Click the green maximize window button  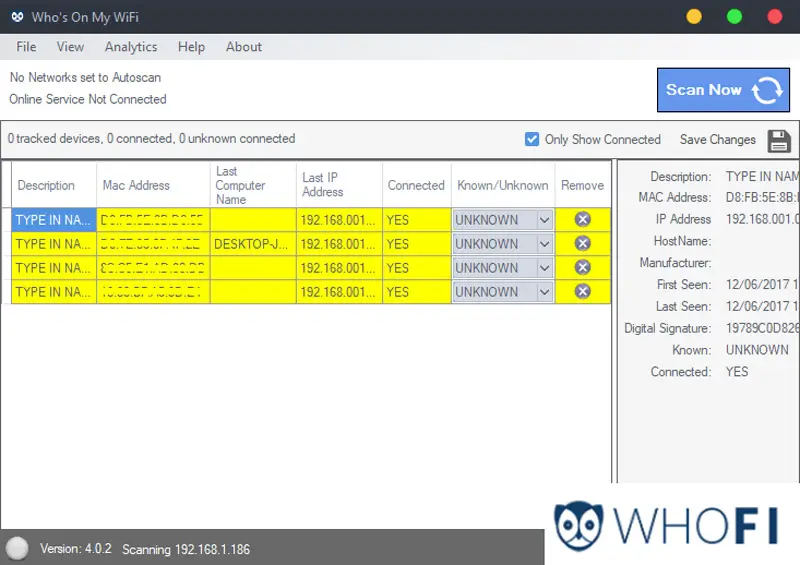pyautogui.click(x=734, y=17)
